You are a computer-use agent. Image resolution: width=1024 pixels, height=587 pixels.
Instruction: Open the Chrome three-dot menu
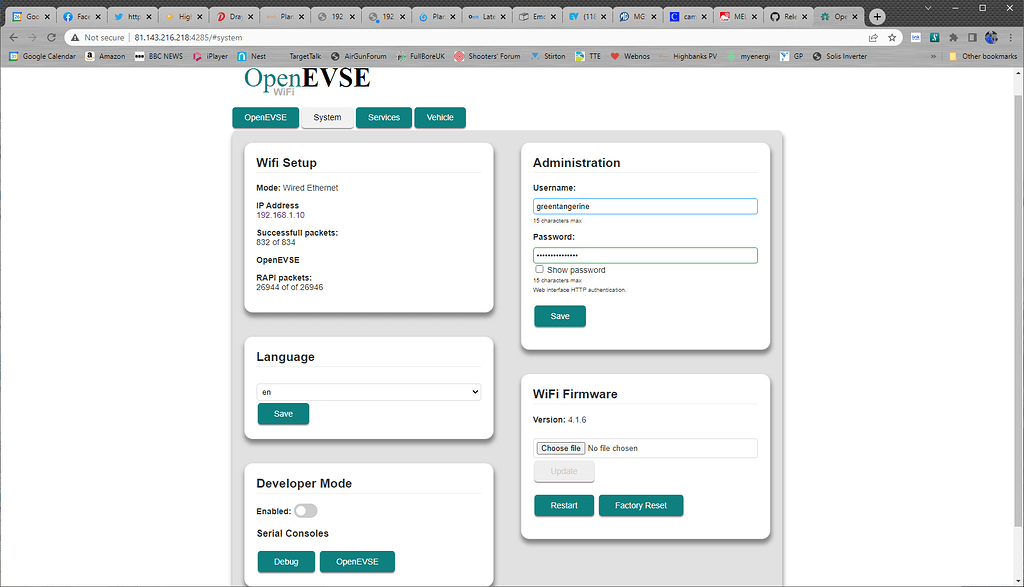[x=1011, y=36]
